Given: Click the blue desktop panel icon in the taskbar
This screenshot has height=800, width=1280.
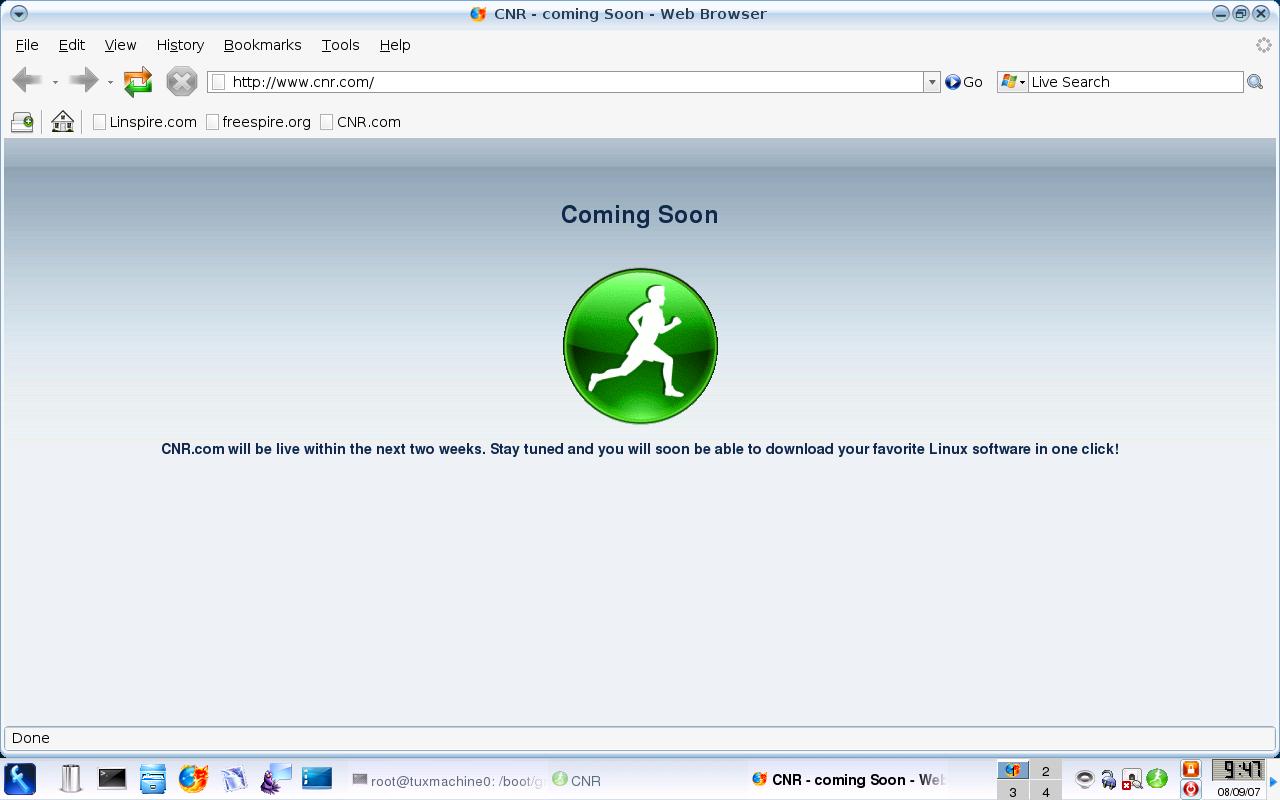Looking at the screenshot, I should 317,778.
